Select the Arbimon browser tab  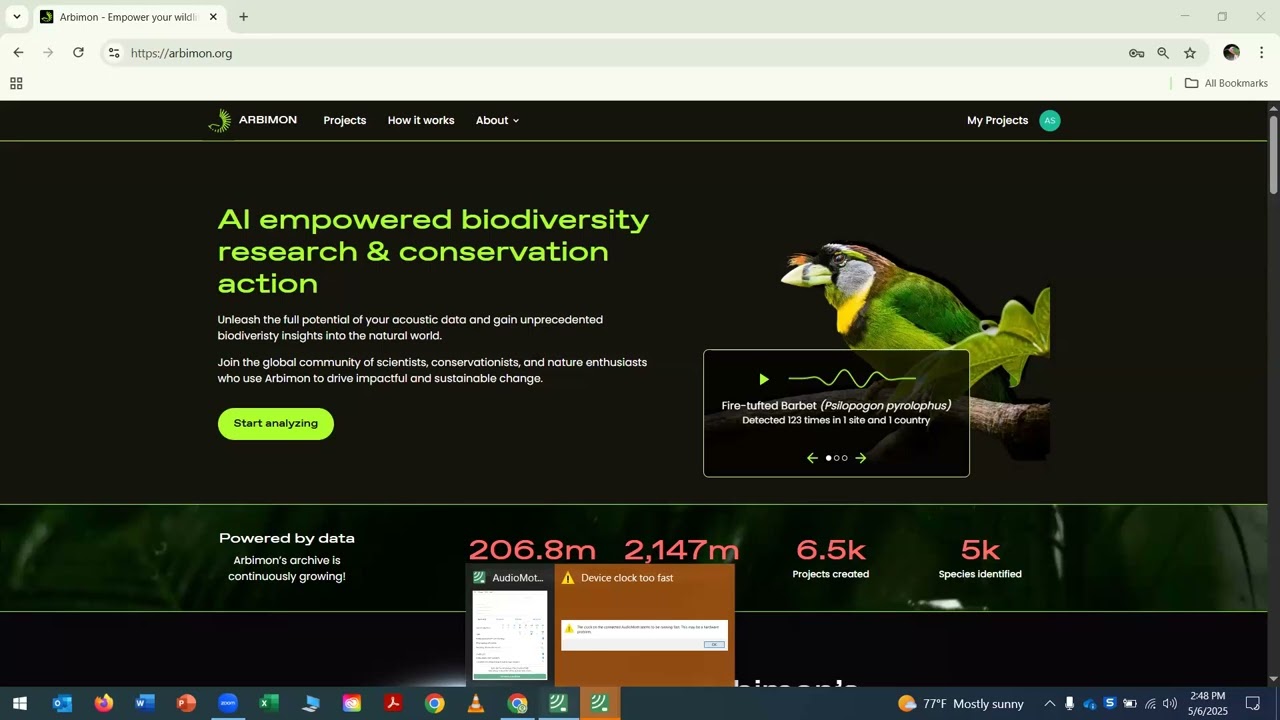click(128, 17)
